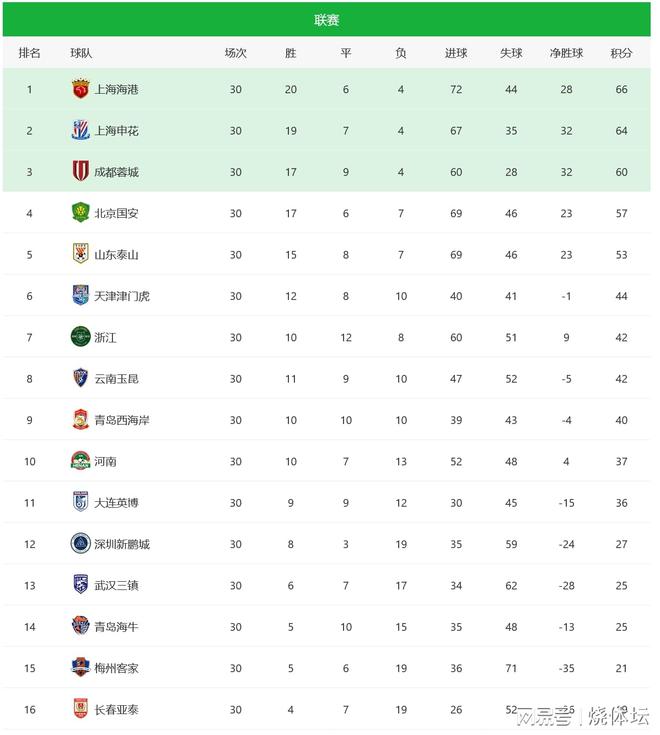Click the Henan (河南) team logo
Viewport: 660px width, 735px height.
tap(80, 461)
